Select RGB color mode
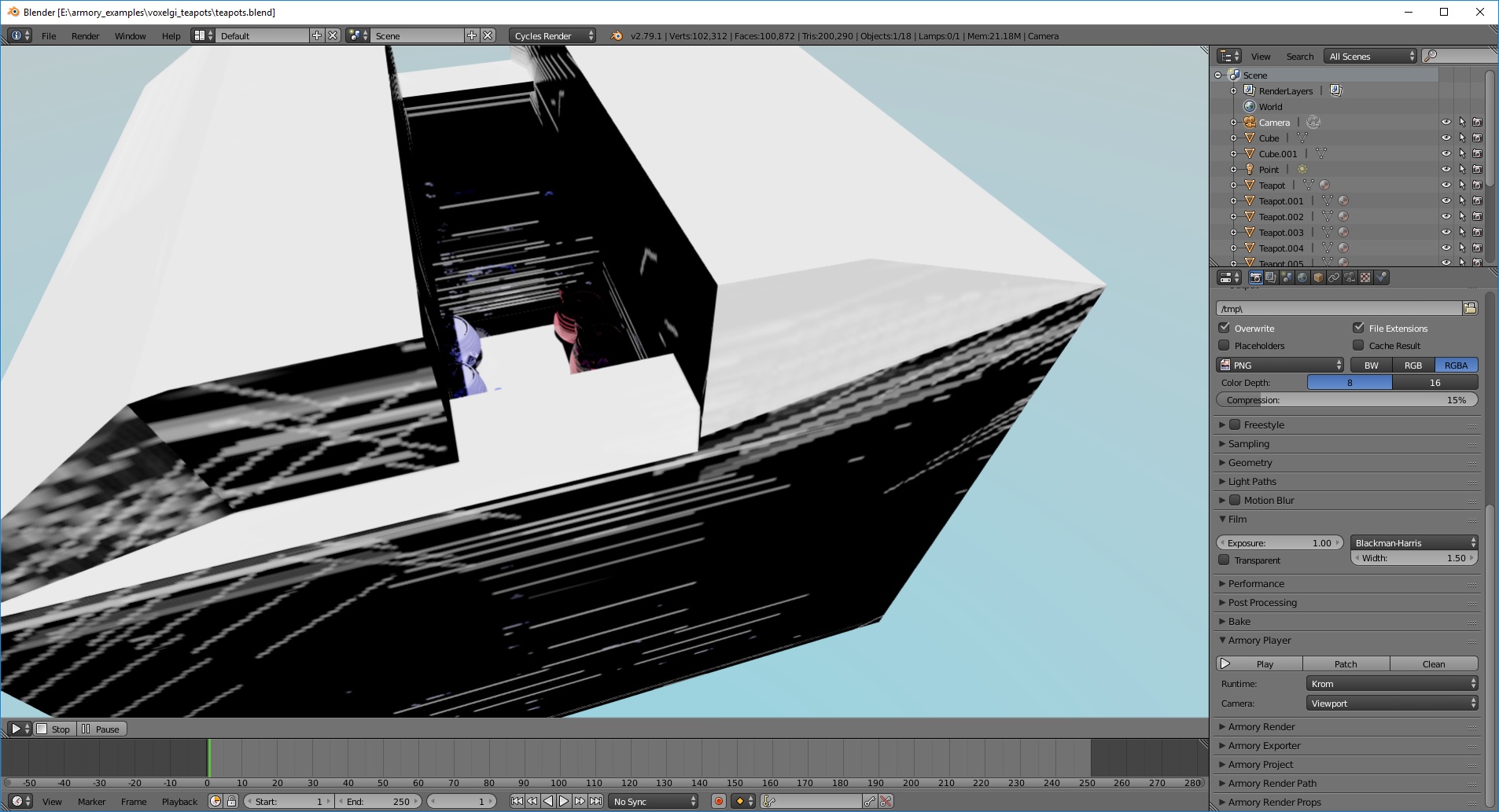The image size is (1499, 812). coord(1413,365)
